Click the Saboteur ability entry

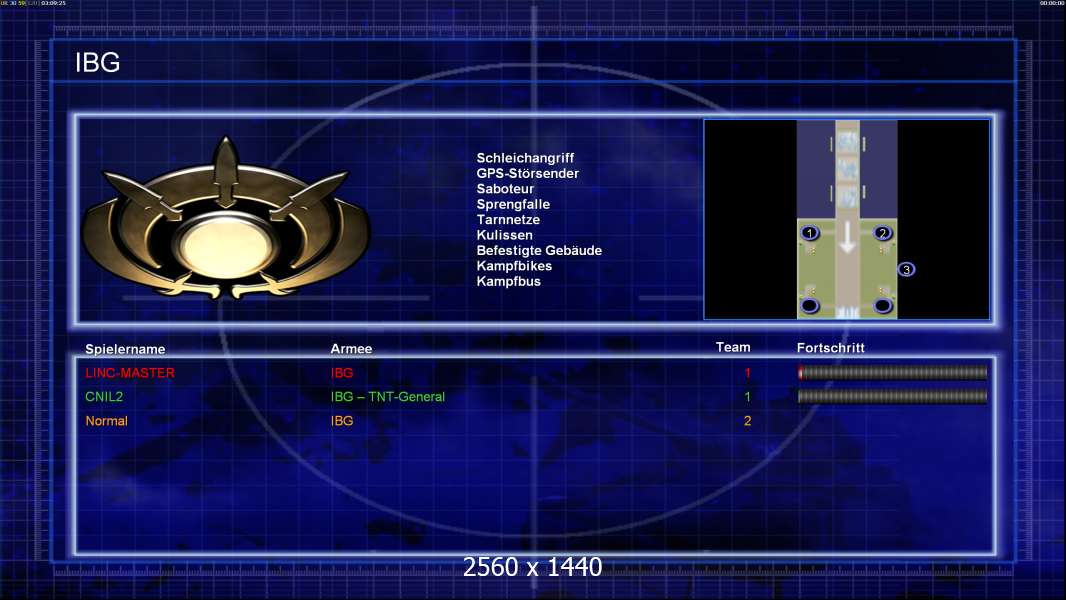pos(505,189)
